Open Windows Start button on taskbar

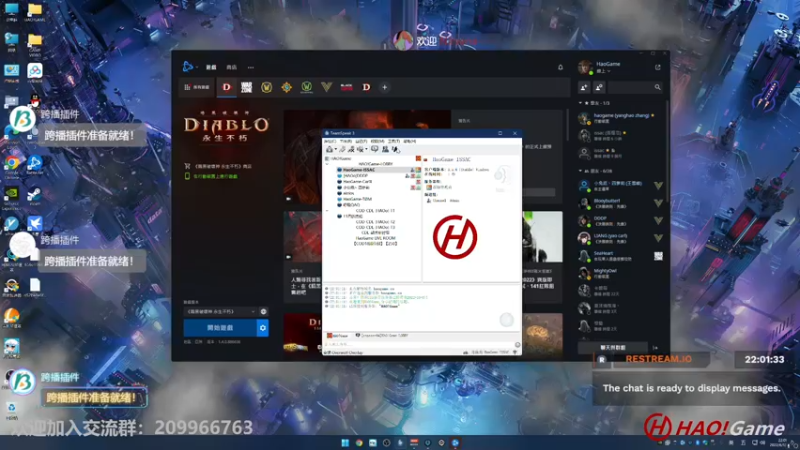coord(345,443)
